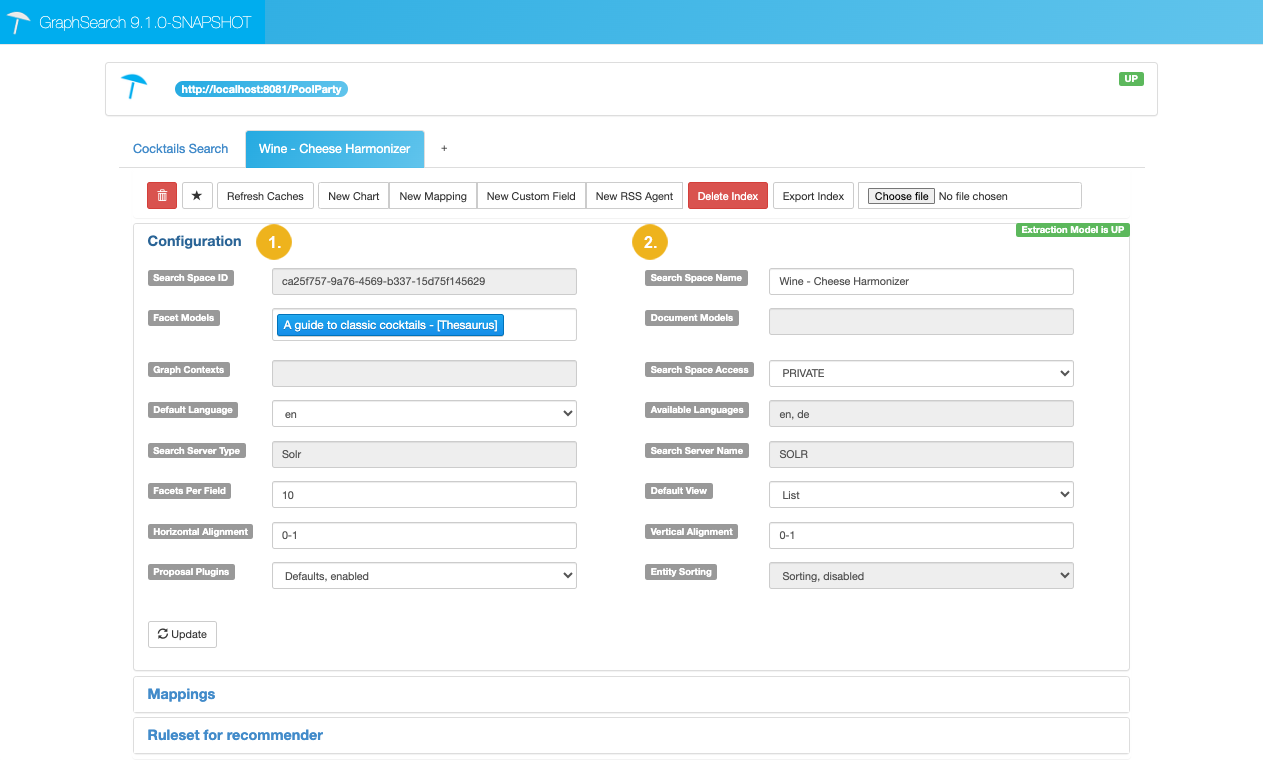1263x760 pixels.
Task: Click the Search Space ID field
Action: tap(424, 281)
